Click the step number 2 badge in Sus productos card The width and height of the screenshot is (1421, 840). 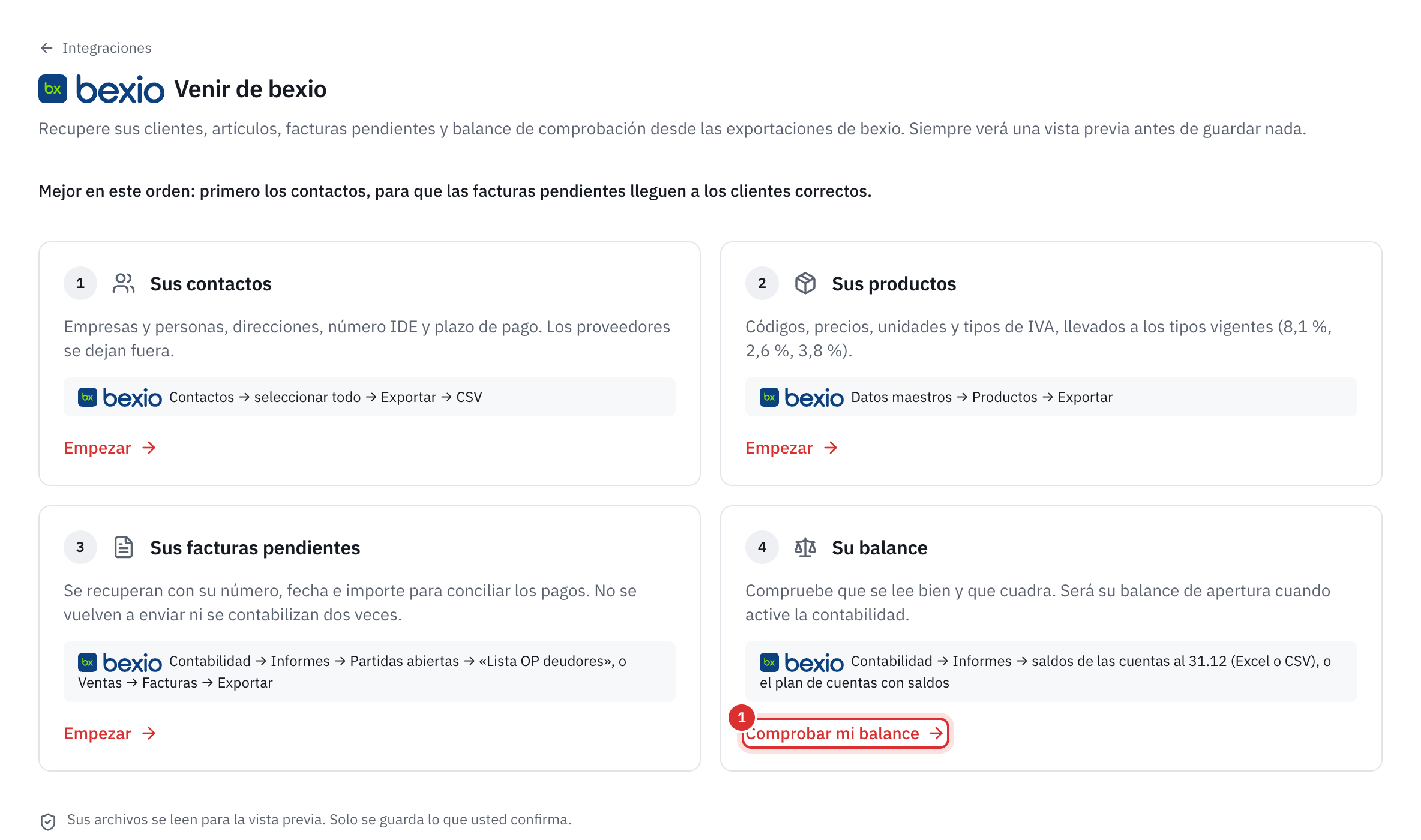click(x=762, y=283)
